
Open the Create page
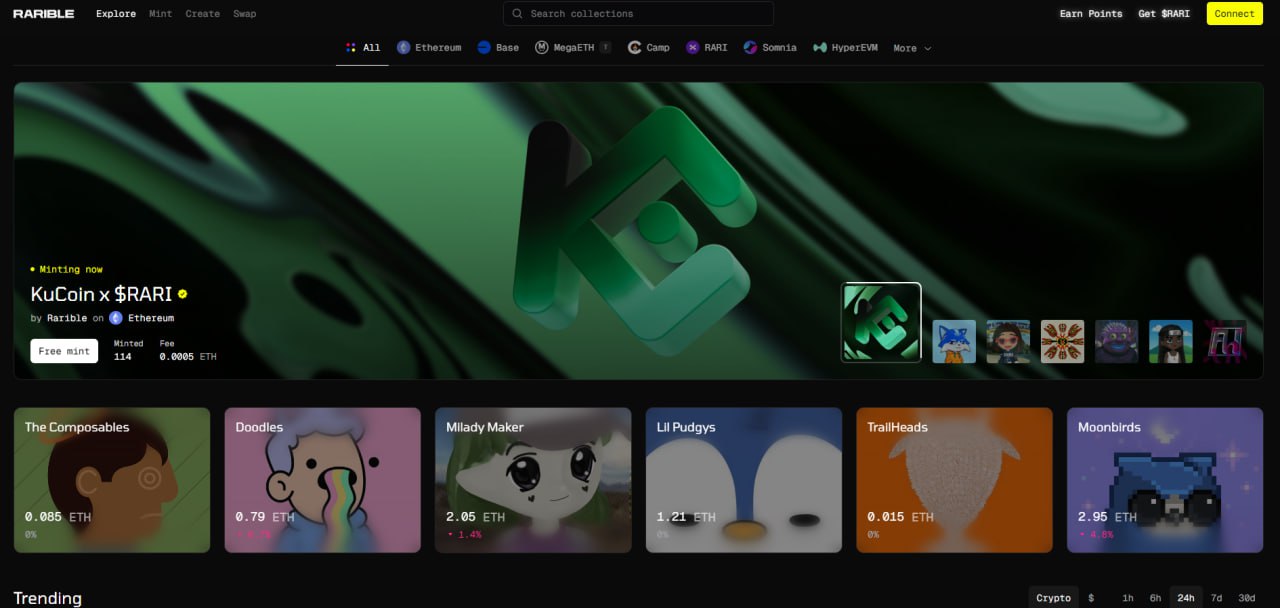203,14
